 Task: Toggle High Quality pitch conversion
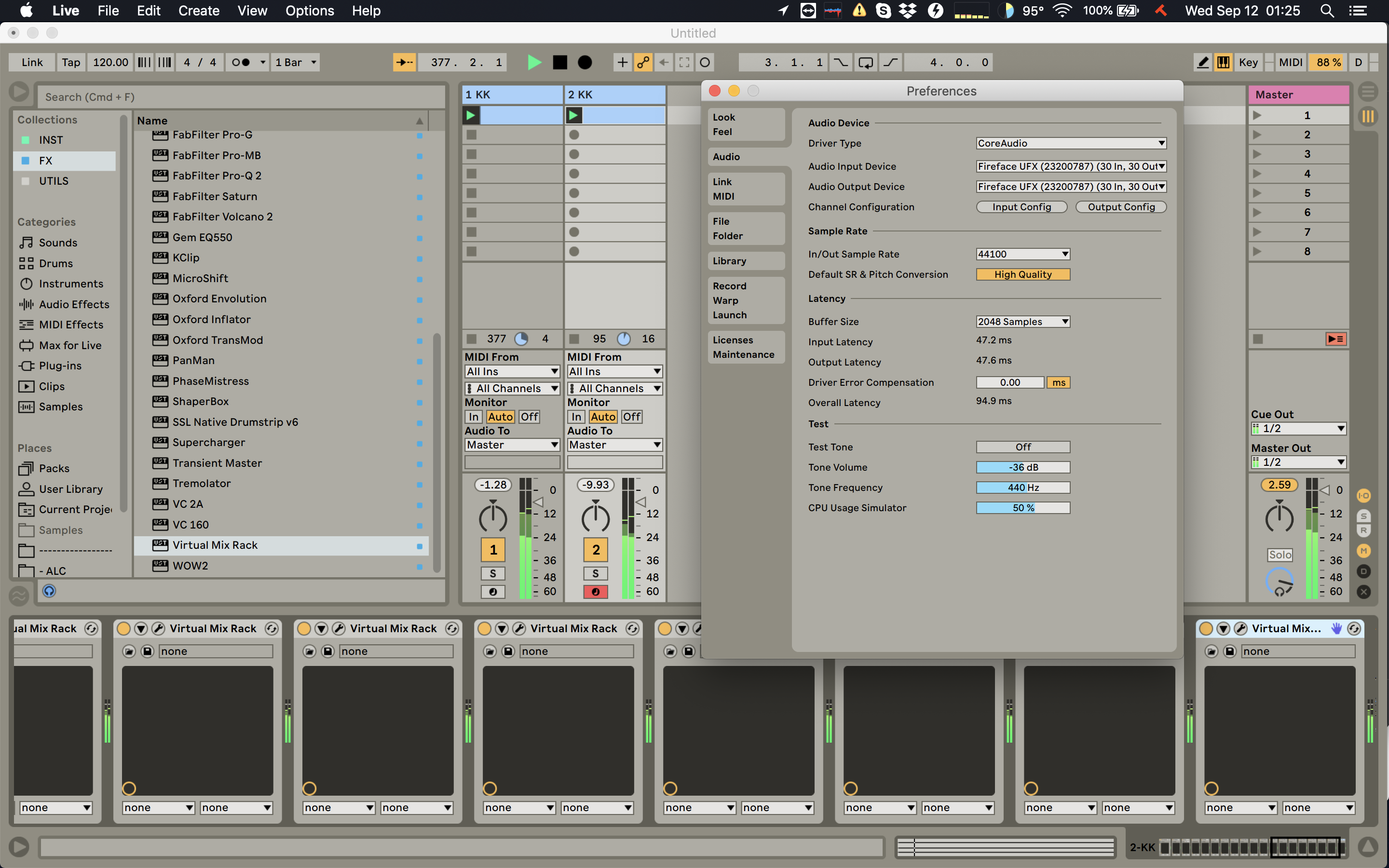click(1023, 274)
